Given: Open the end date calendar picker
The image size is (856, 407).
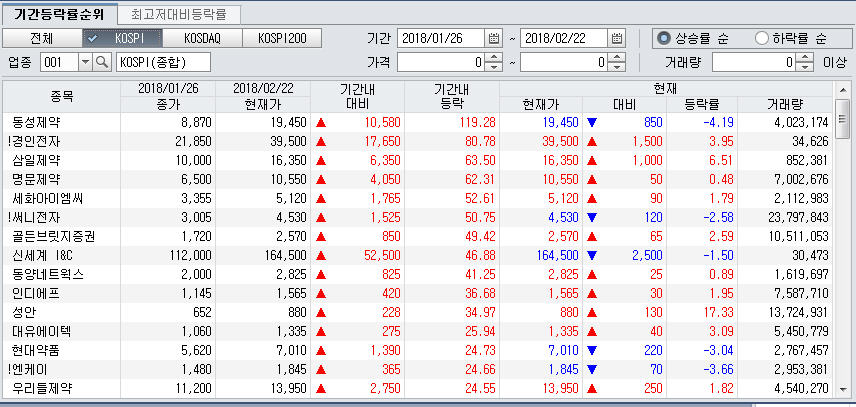Looking at the screenshot, I should [616, 38].
